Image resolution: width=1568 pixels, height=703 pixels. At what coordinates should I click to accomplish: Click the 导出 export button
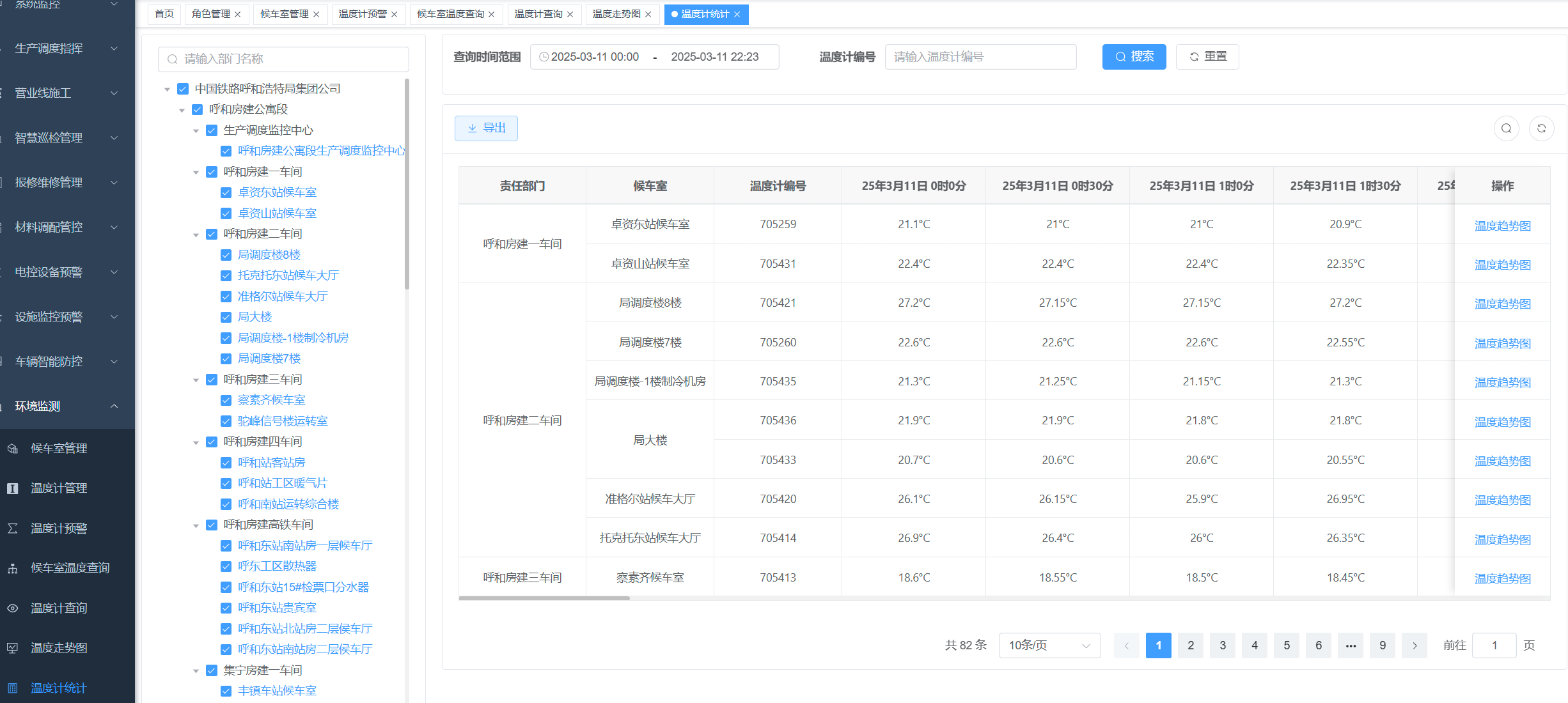486,128
